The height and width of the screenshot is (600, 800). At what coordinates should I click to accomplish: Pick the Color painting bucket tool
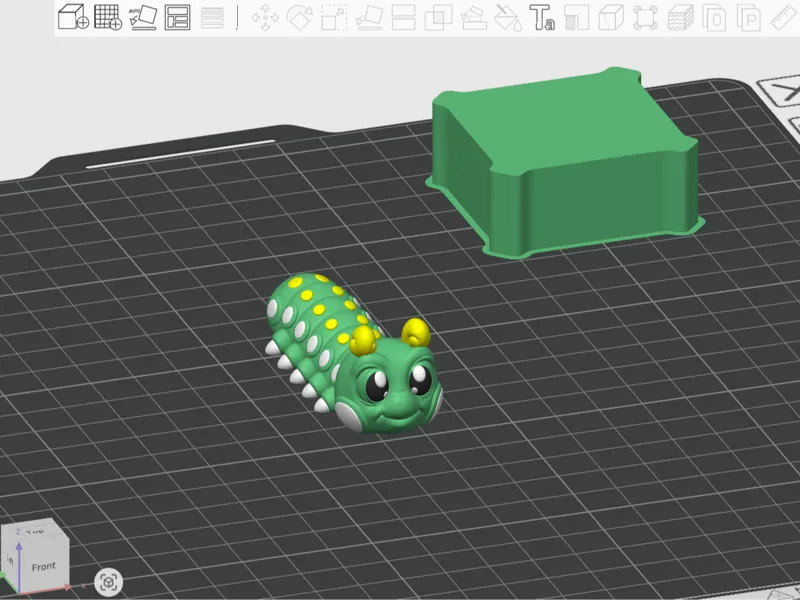(508, 18)
